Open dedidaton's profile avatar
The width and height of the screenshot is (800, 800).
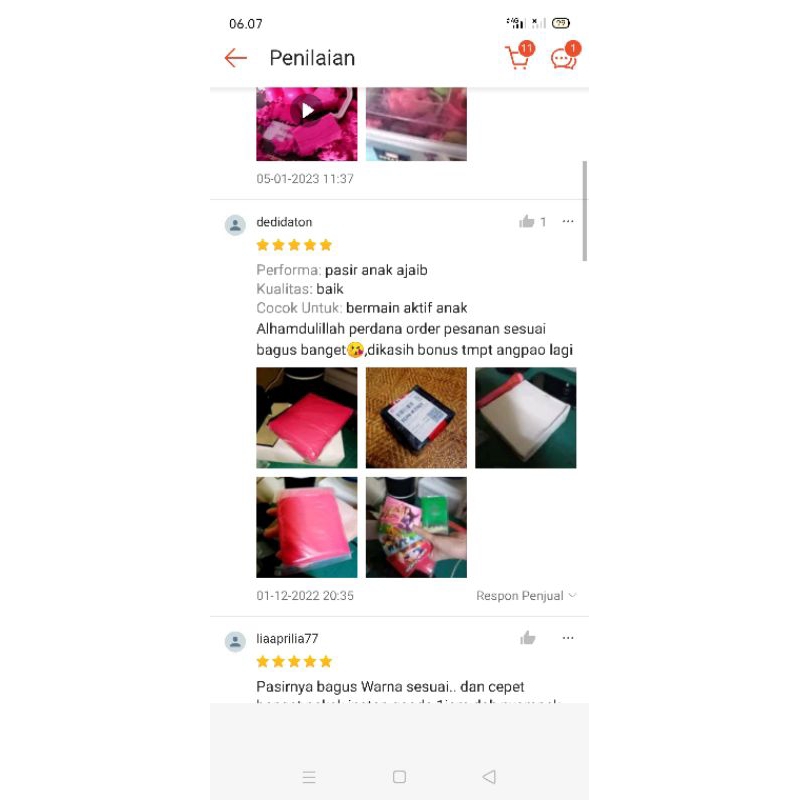click(235, 225)
